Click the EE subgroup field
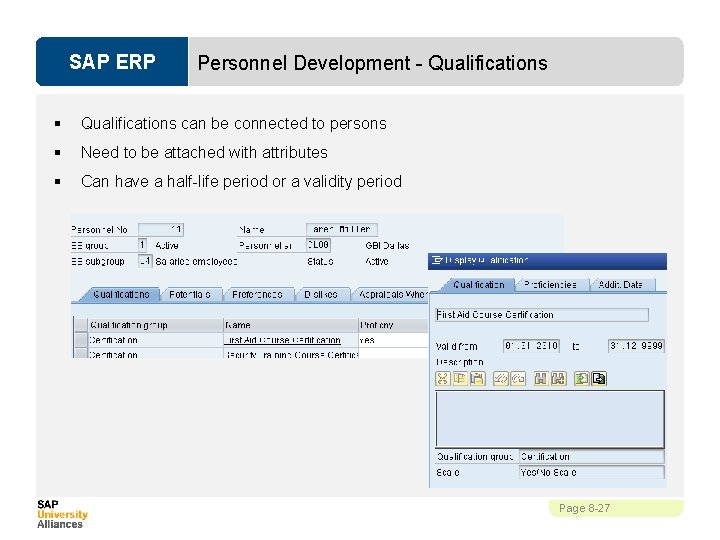This screenshot has width=720, height=540. [145, 261]
